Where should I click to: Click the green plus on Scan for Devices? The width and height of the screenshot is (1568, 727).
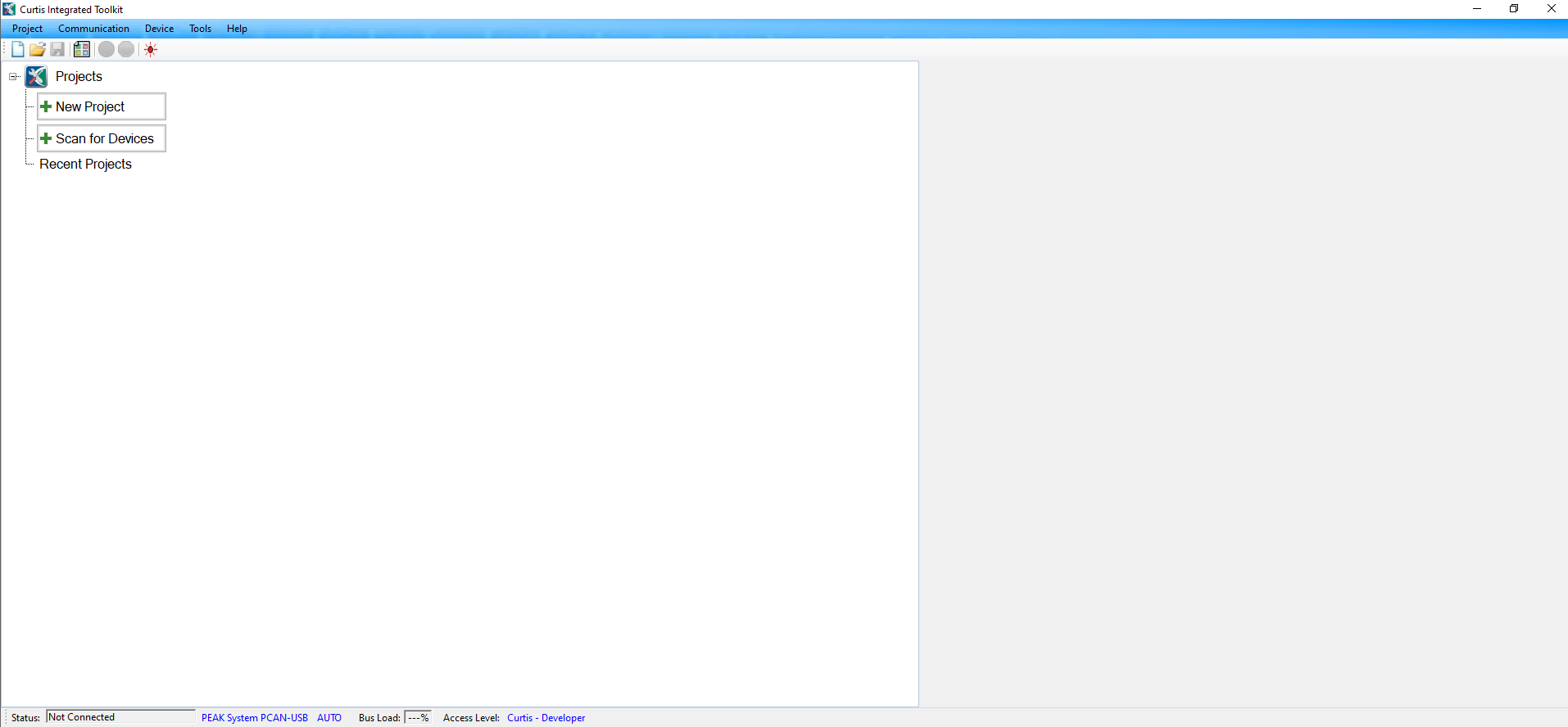tap(46, 138)
